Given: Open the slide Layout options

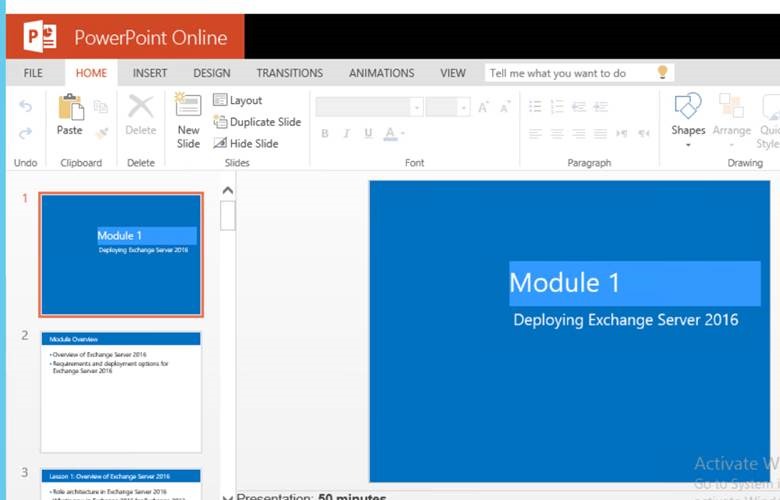Looking at the screenshot, I should tap(237, 100).
